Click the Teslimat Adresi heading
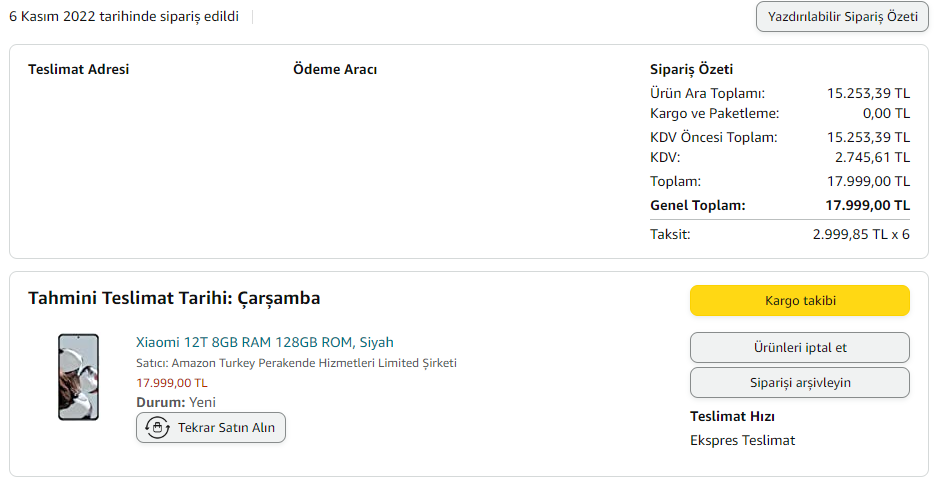Screen dimensions: 942x484 click(x=78, y=69)
